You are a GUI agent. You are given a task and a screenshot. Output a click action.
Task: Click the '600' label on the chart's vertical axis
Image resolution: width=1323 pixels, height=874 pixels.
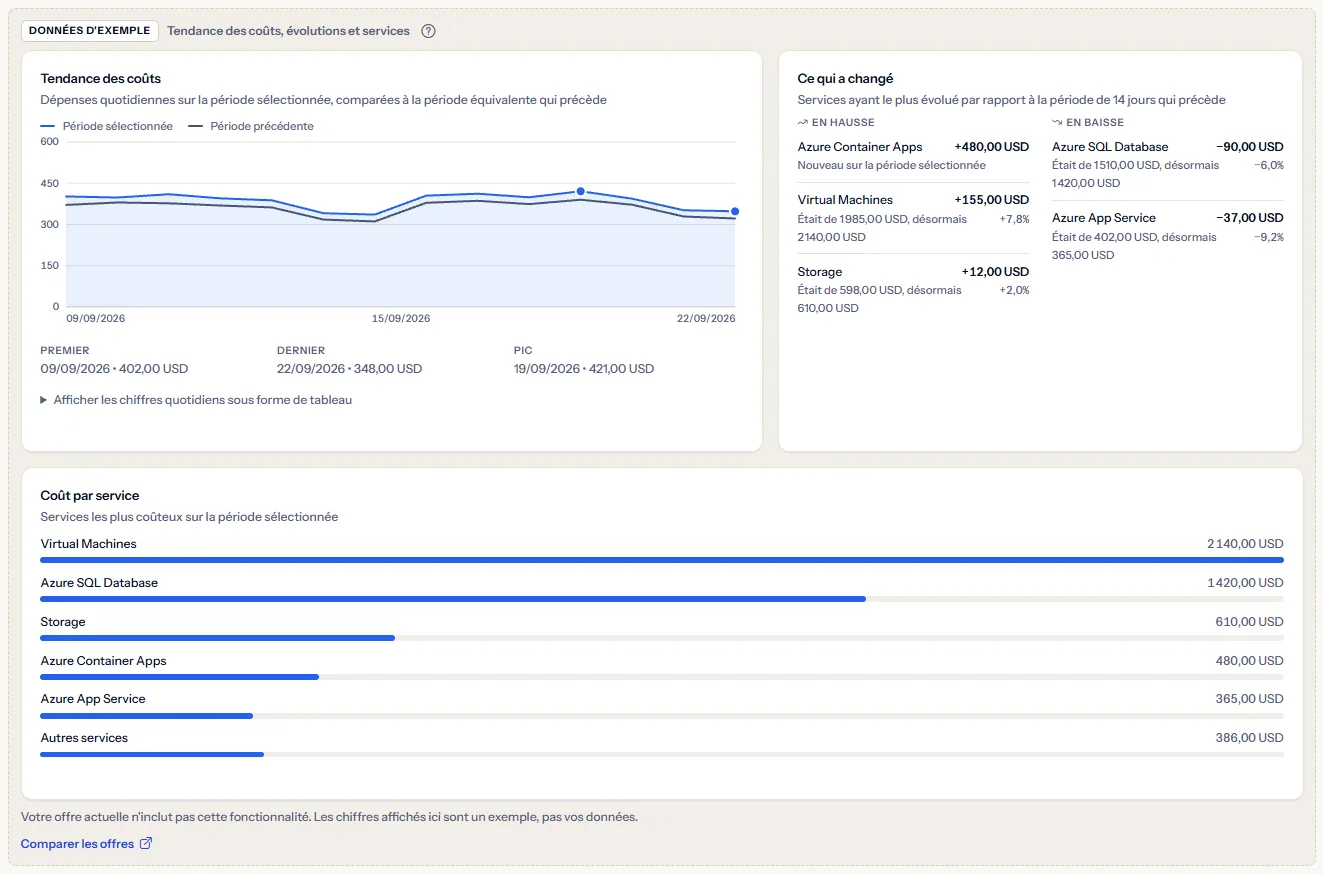point(50,142)
